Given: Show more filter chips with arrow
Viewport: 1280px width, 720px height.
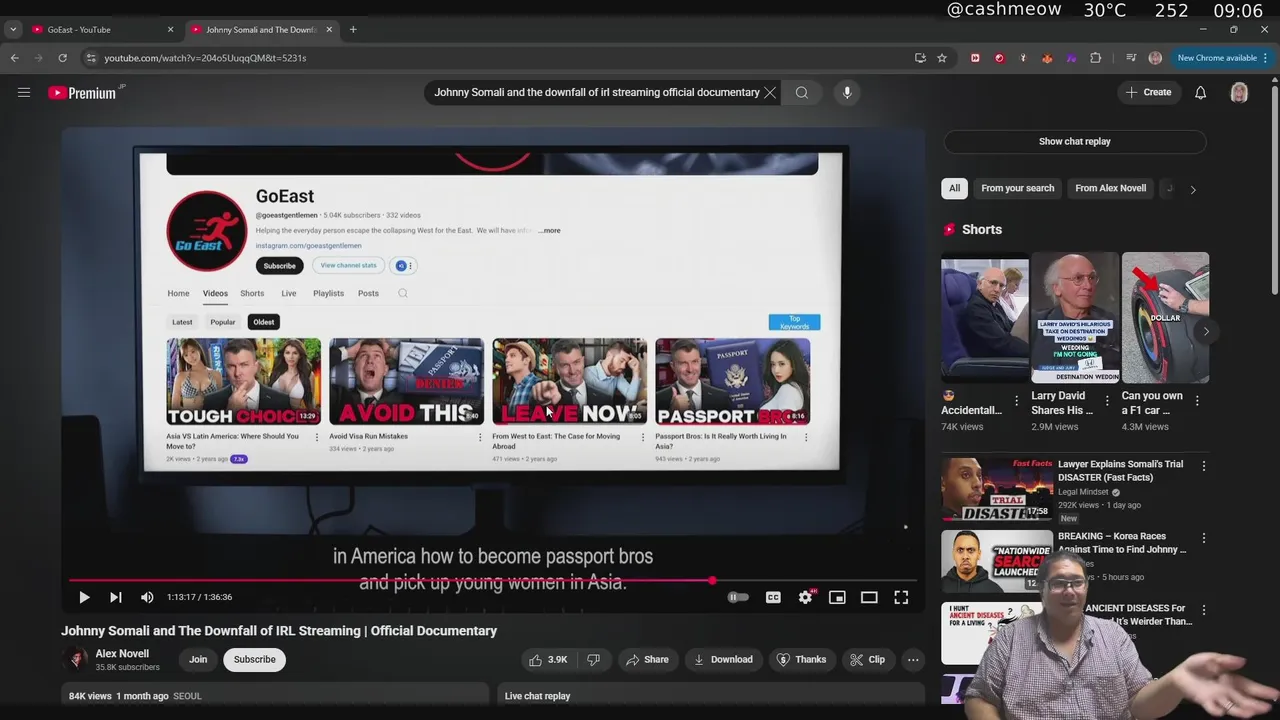Looking at the screenshot, I should pos(1192,189).
